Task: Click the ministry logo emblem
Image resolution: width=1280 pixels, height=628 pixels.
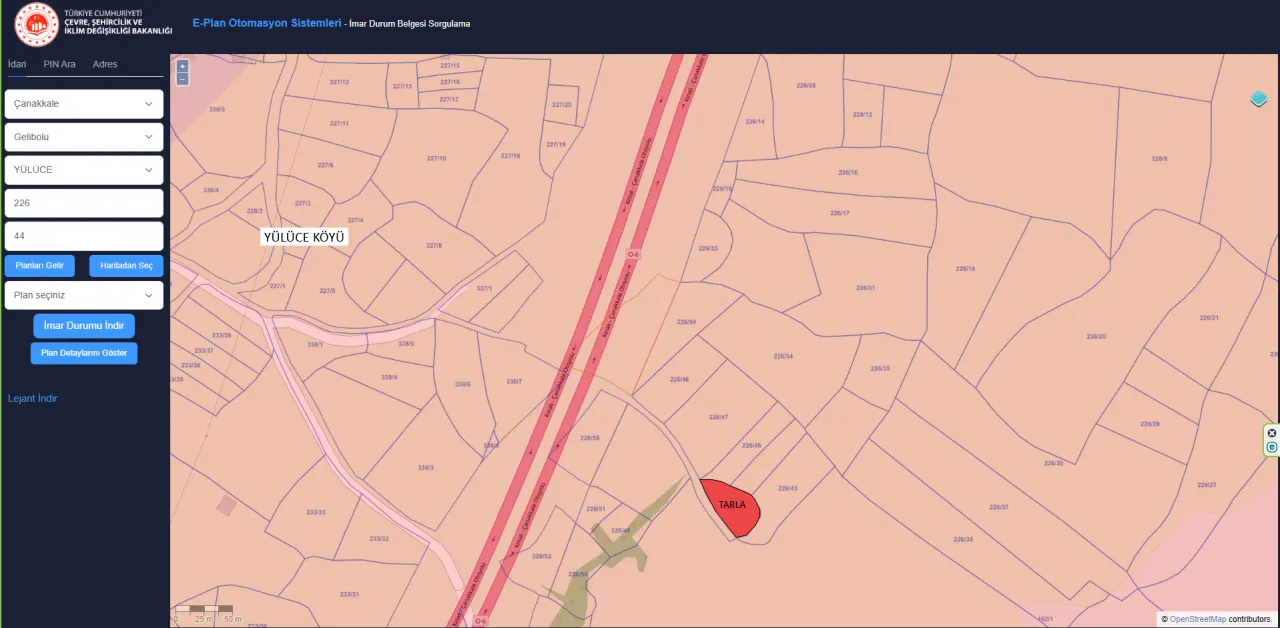Action: point(37,25)
